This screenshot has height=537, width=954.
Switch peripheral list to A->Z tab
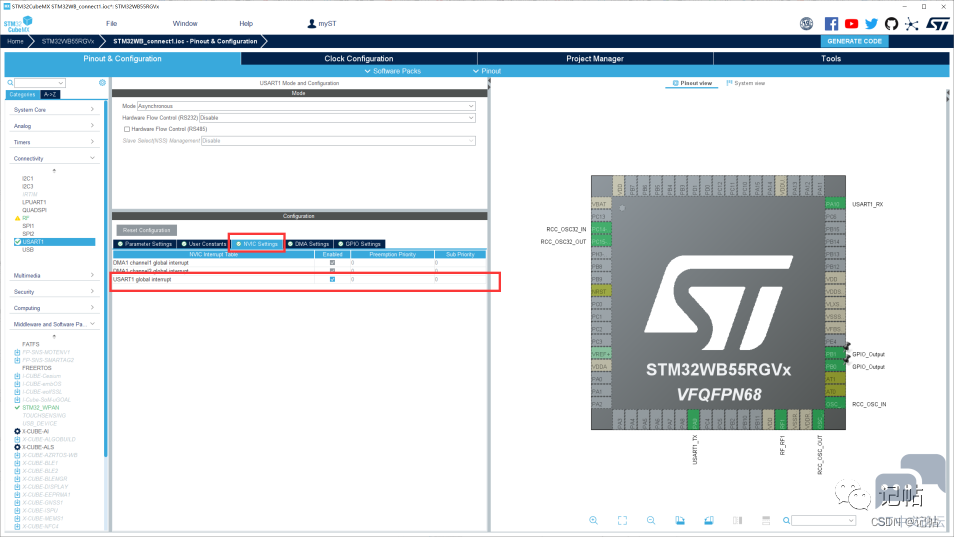coord(50,94)
